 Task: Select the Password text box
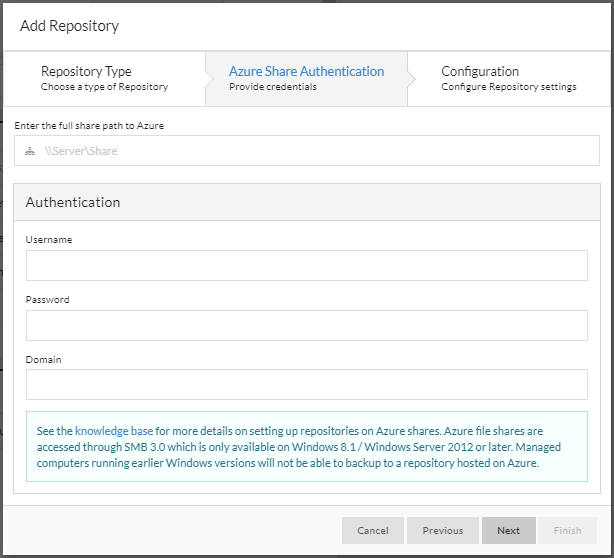pyautogui.click(x=306, y=325)
